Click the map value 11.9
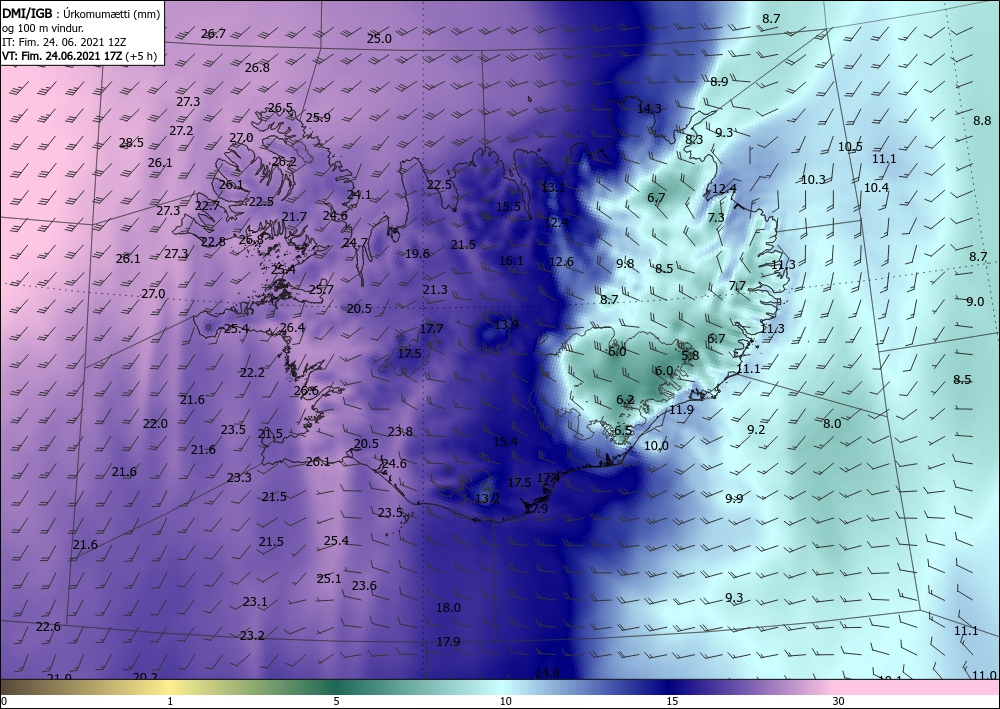Image resolution: width=1000 pixels, height=709 pixels. (x=681, y=409)
